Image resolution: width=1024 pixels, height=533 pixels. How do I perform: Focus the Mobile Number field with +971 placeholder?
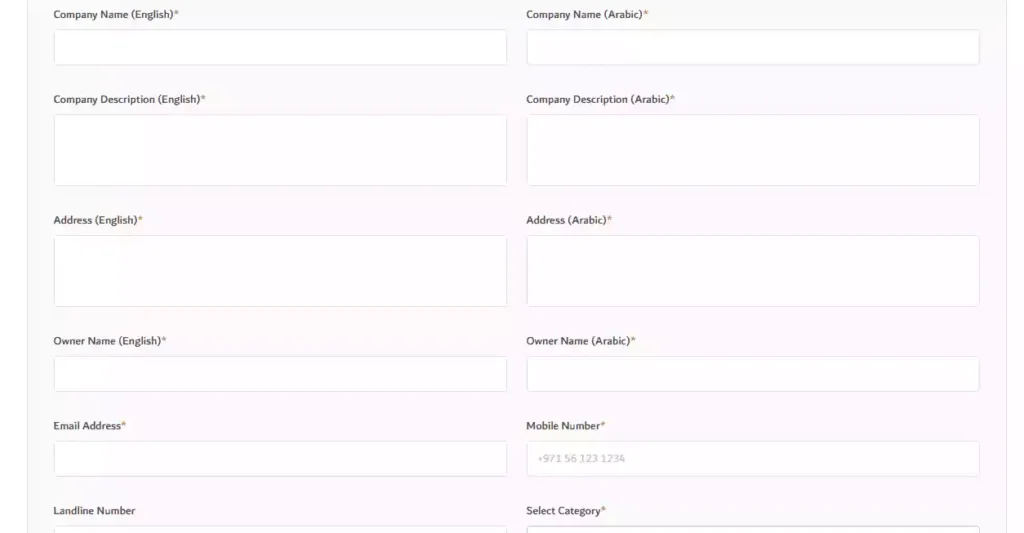click(x=752, y=459)
